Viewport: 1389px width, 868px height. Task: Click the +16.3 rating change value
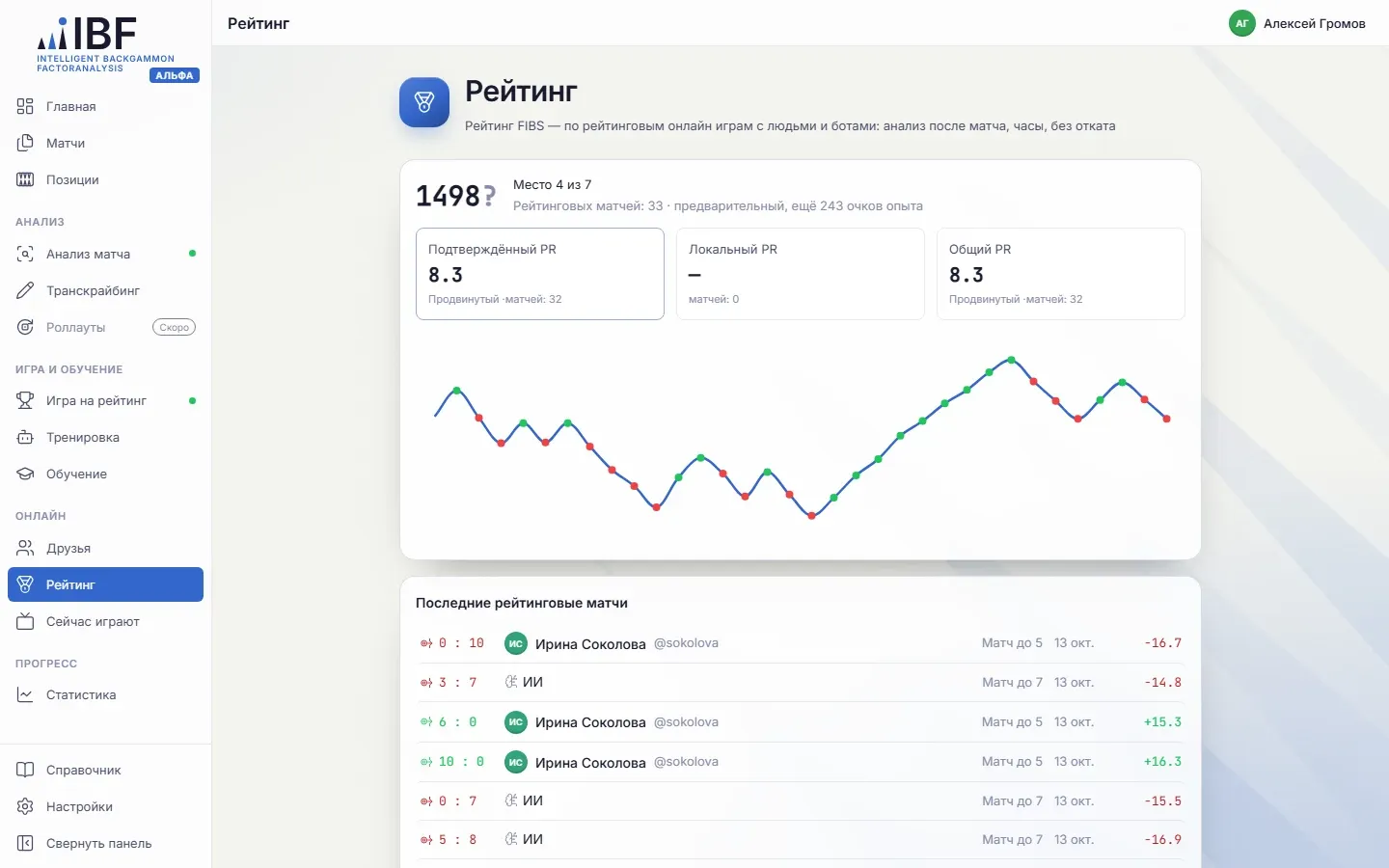1162,762
